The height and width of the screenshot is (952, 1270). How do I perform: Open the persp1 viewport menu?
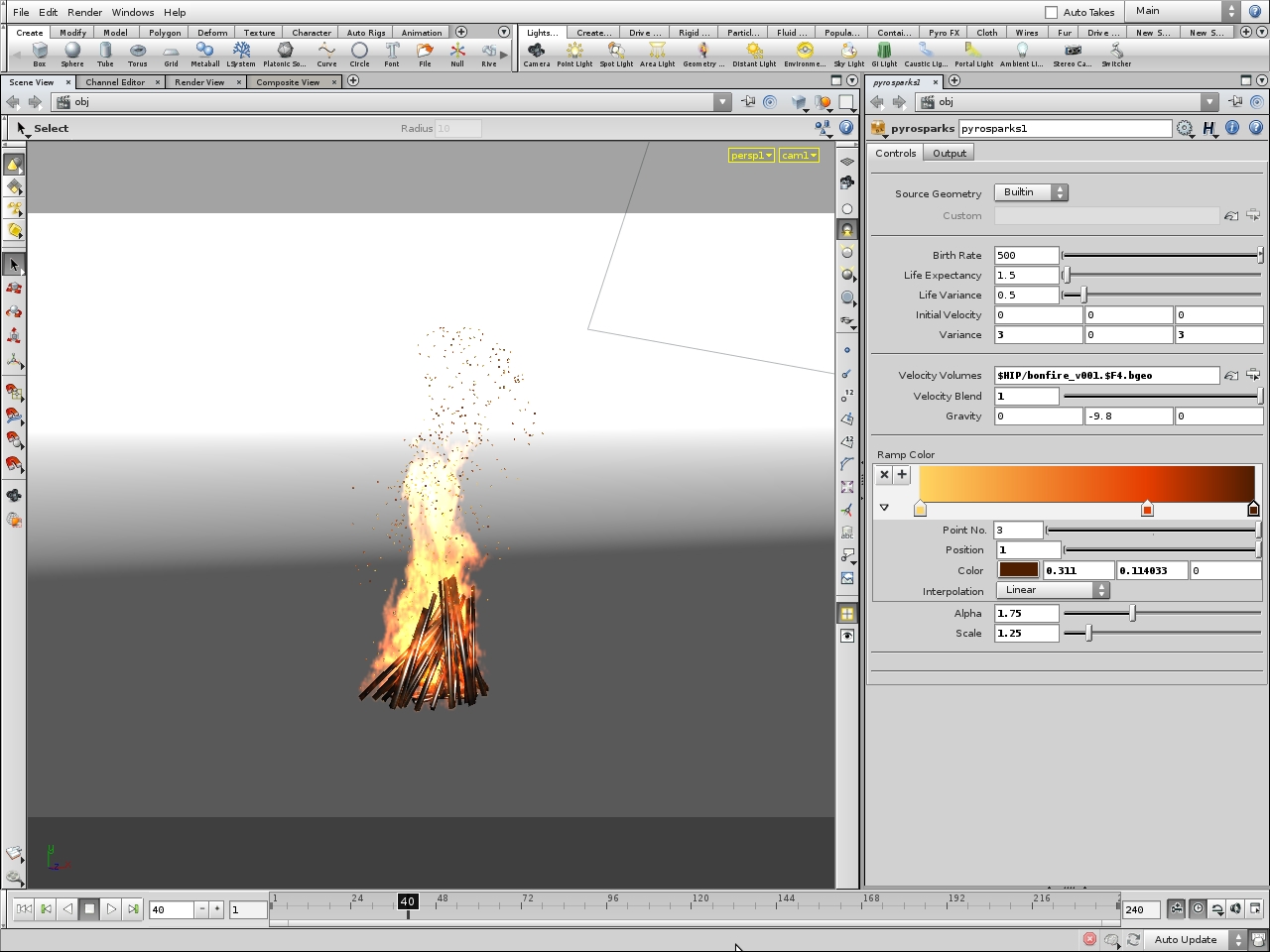tap(751, 155)
